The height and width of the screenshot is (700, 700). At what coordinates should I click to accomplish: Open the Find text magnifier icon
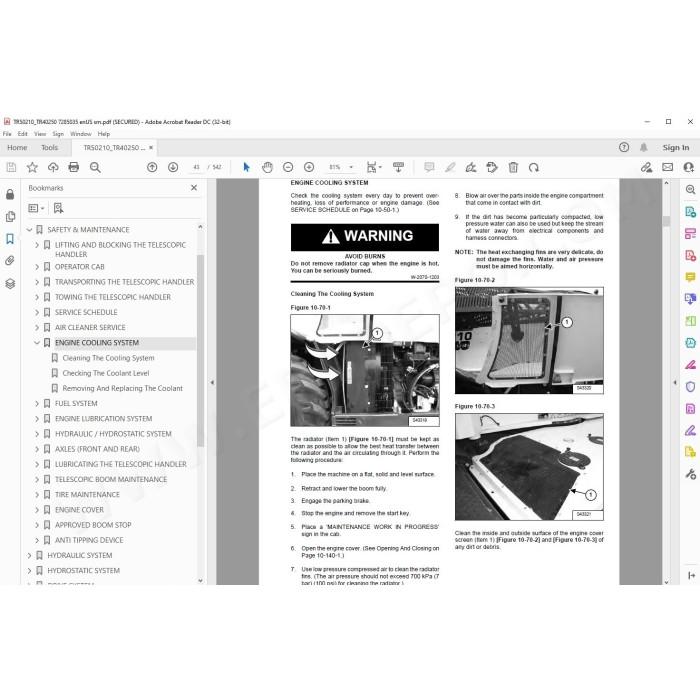95,167
